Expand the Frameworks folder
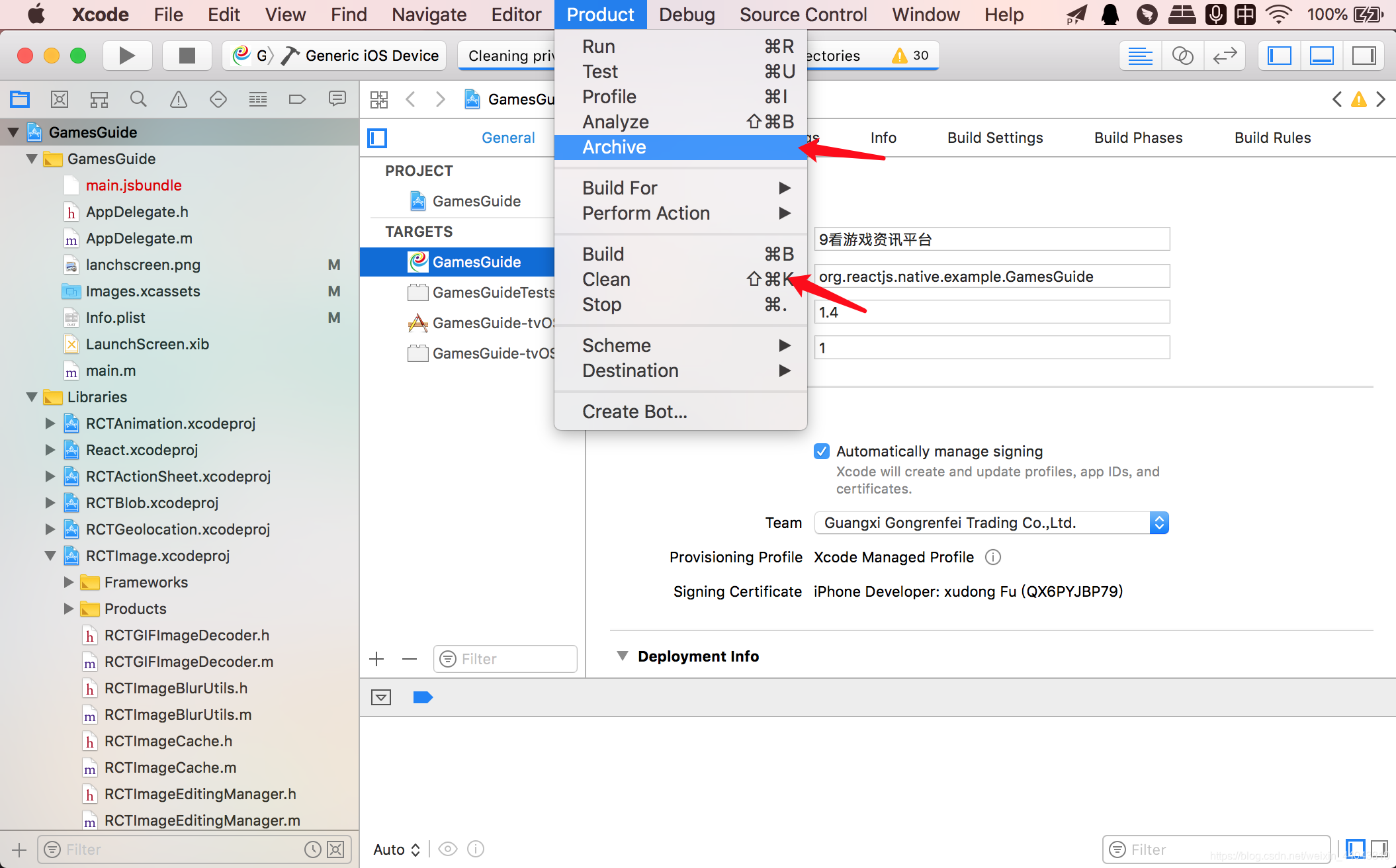This screenshot has height=868, width=1396. pos(69,582)
